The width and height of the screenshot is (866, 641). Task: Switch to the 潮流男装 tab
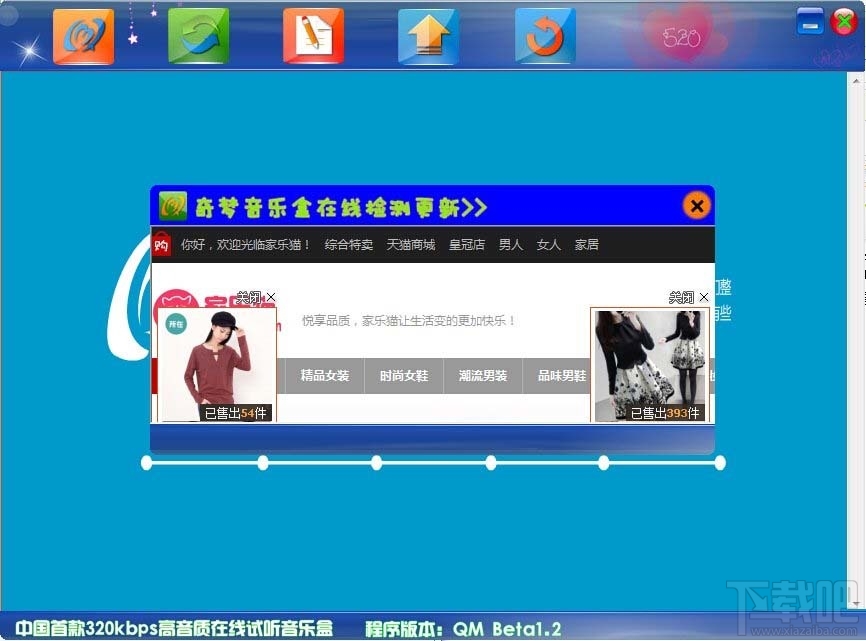pos(484,377)
